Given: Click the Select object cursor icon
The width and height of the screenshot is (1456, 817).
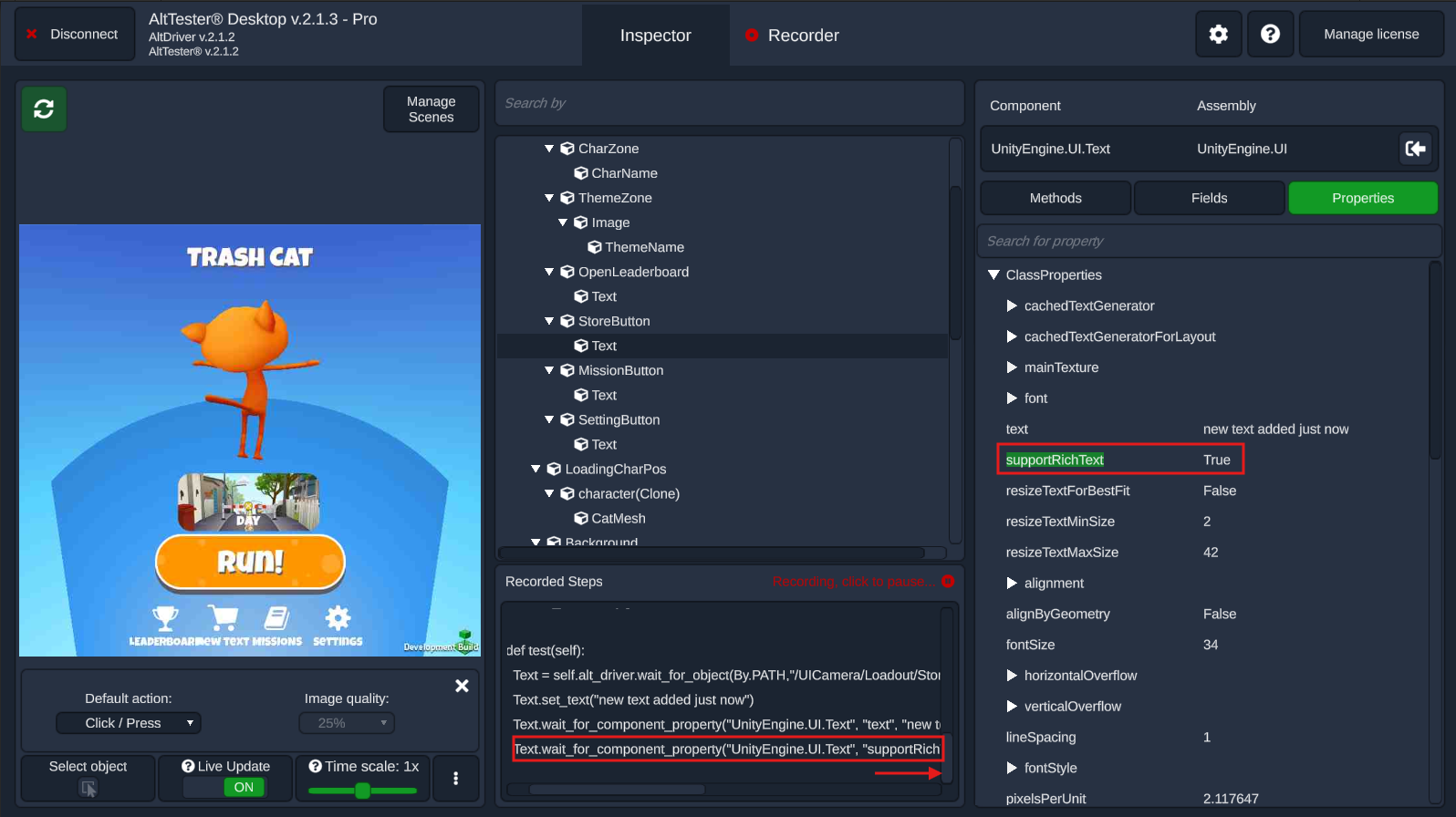Looking at the screenshot, I should coord(88,788).
